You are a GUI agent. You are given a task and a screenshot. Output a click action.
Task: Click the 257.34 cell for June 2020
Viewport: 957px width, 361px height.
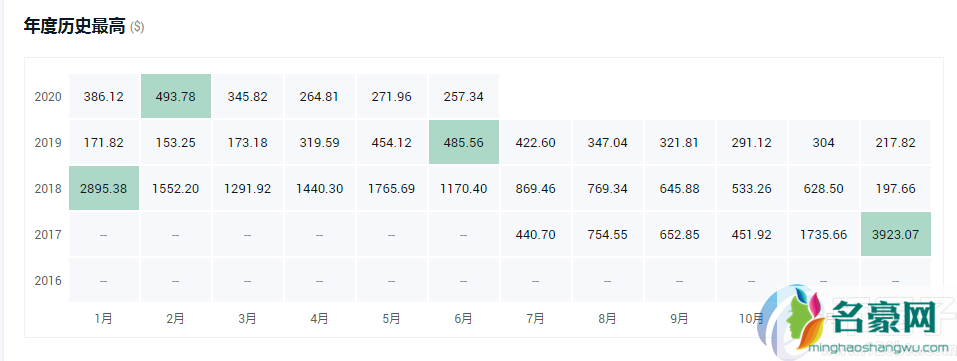click(464, 97)
